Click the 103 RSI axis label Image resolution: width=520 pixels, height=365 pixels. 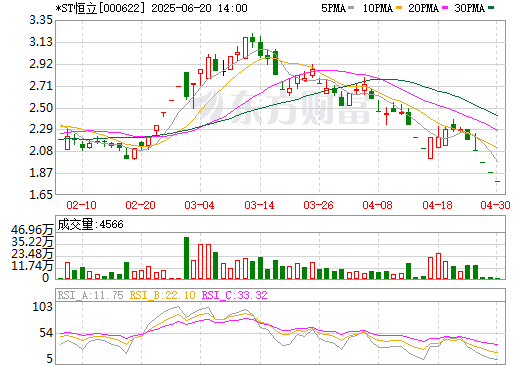point(42,306)
